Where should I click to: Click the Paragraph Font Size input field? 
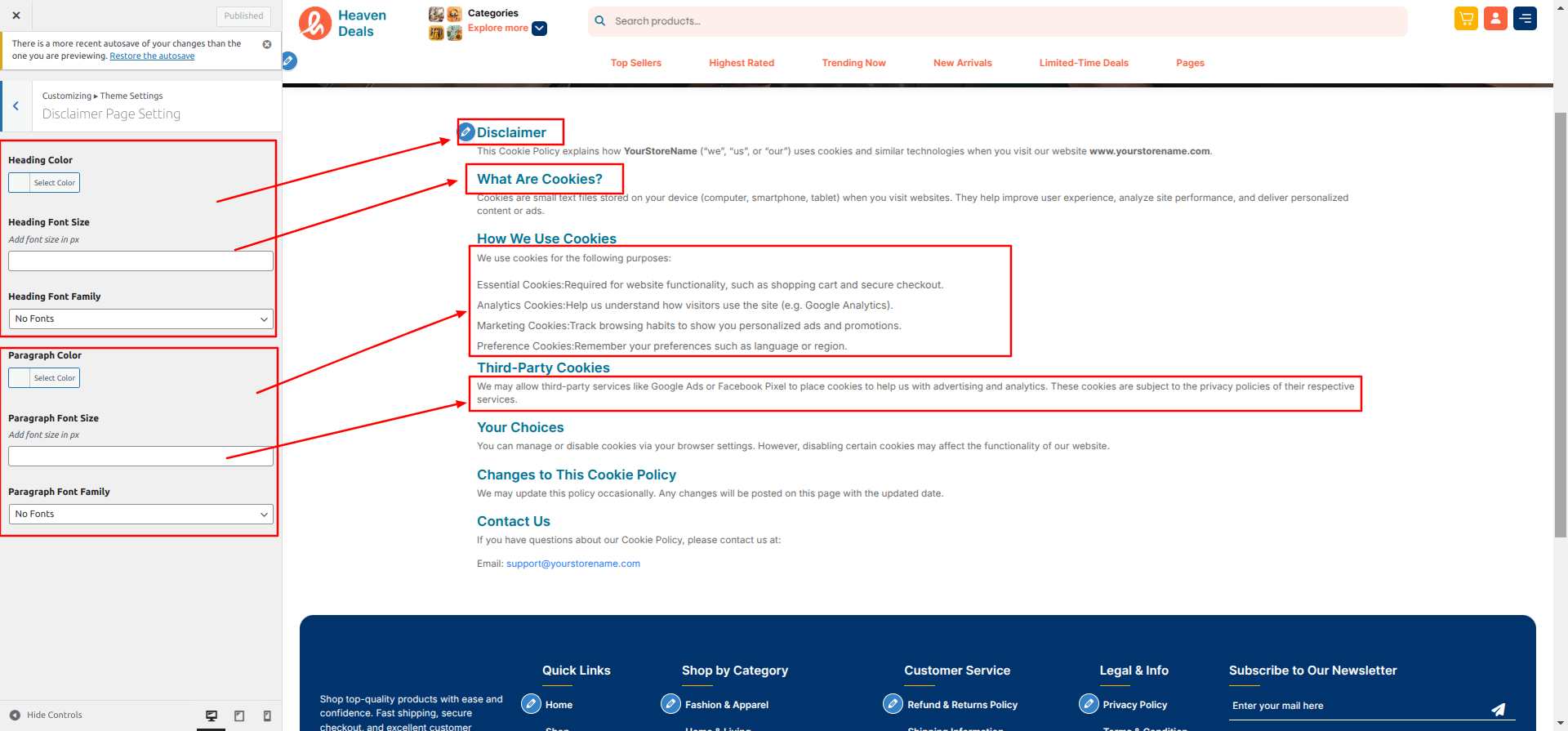(x=140, y=457)
